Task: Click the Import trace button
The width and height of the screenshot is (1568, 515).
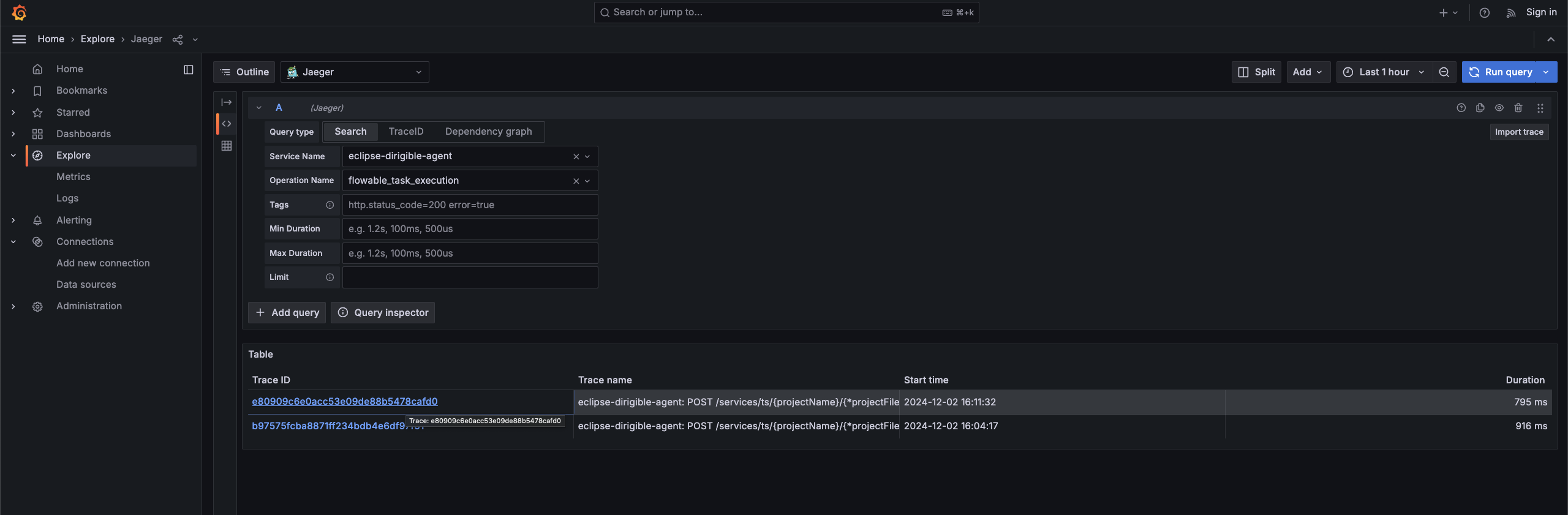Action: [x=1519, y=132]
